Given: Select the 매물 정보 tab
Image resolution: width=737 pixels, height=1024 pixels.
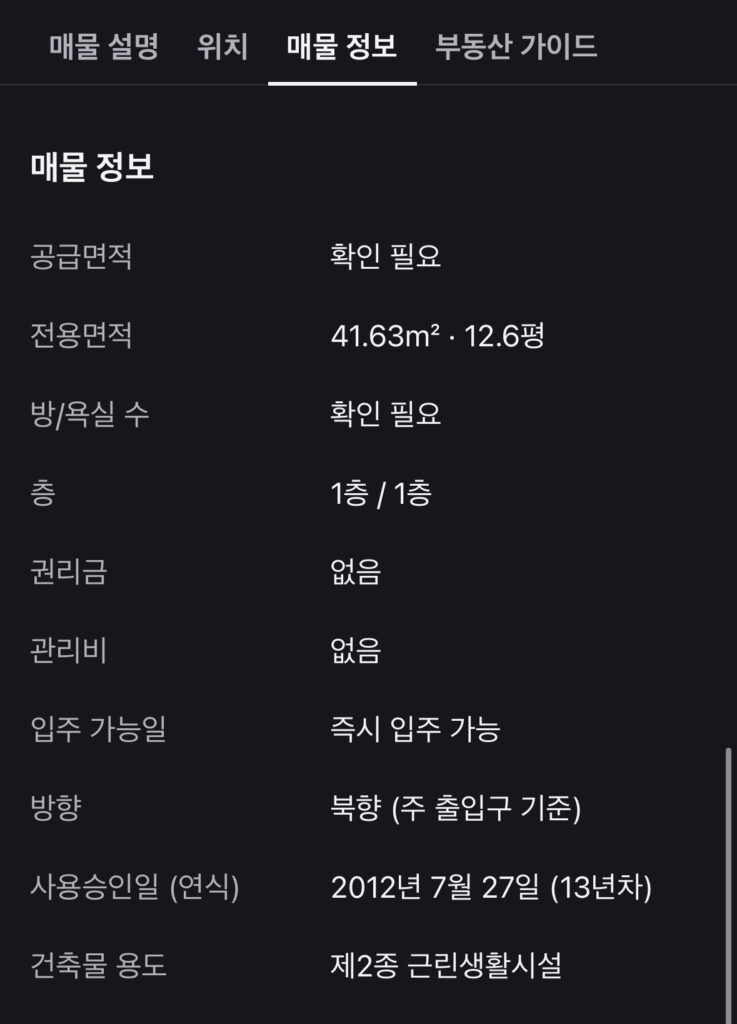Looking at the screenshot, I should click(x=342, y=46).
